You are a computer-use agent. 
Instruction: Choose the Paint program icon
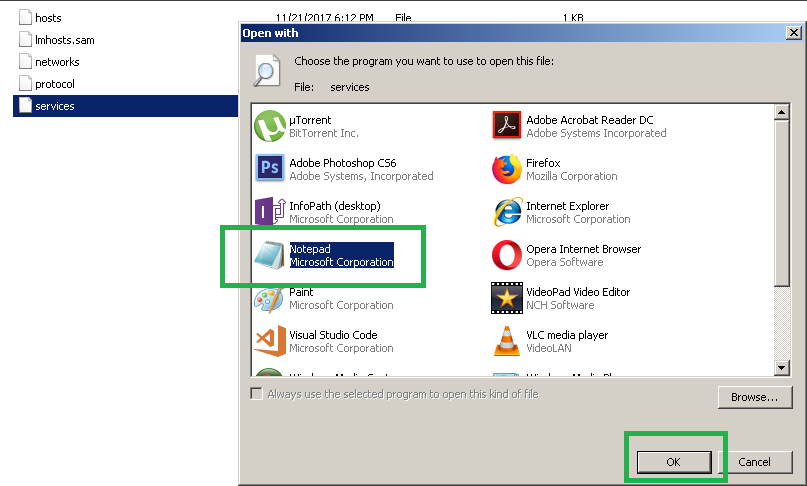coord(269,298)
